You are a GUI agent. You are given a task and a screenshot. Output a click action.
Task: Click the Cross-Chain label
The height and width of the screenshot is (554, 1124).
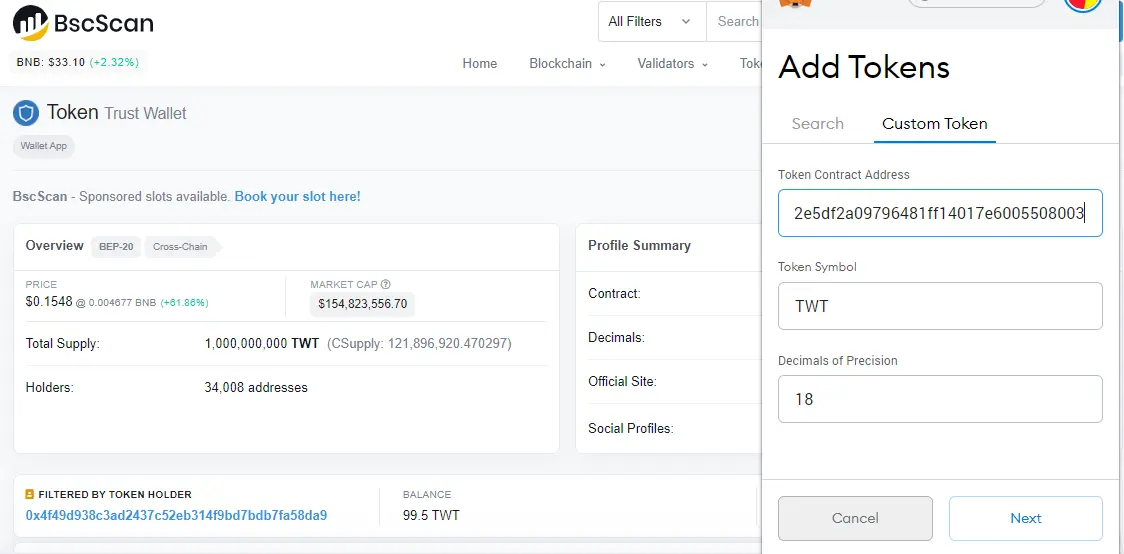click(x=181, y=247)
